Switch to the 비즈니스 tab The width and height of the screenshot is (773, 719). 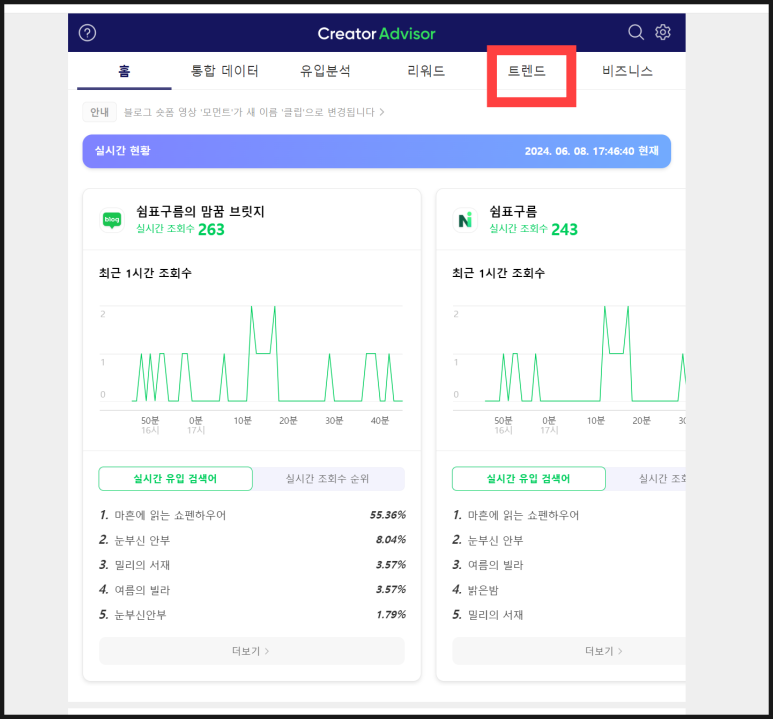click(627, 72)
